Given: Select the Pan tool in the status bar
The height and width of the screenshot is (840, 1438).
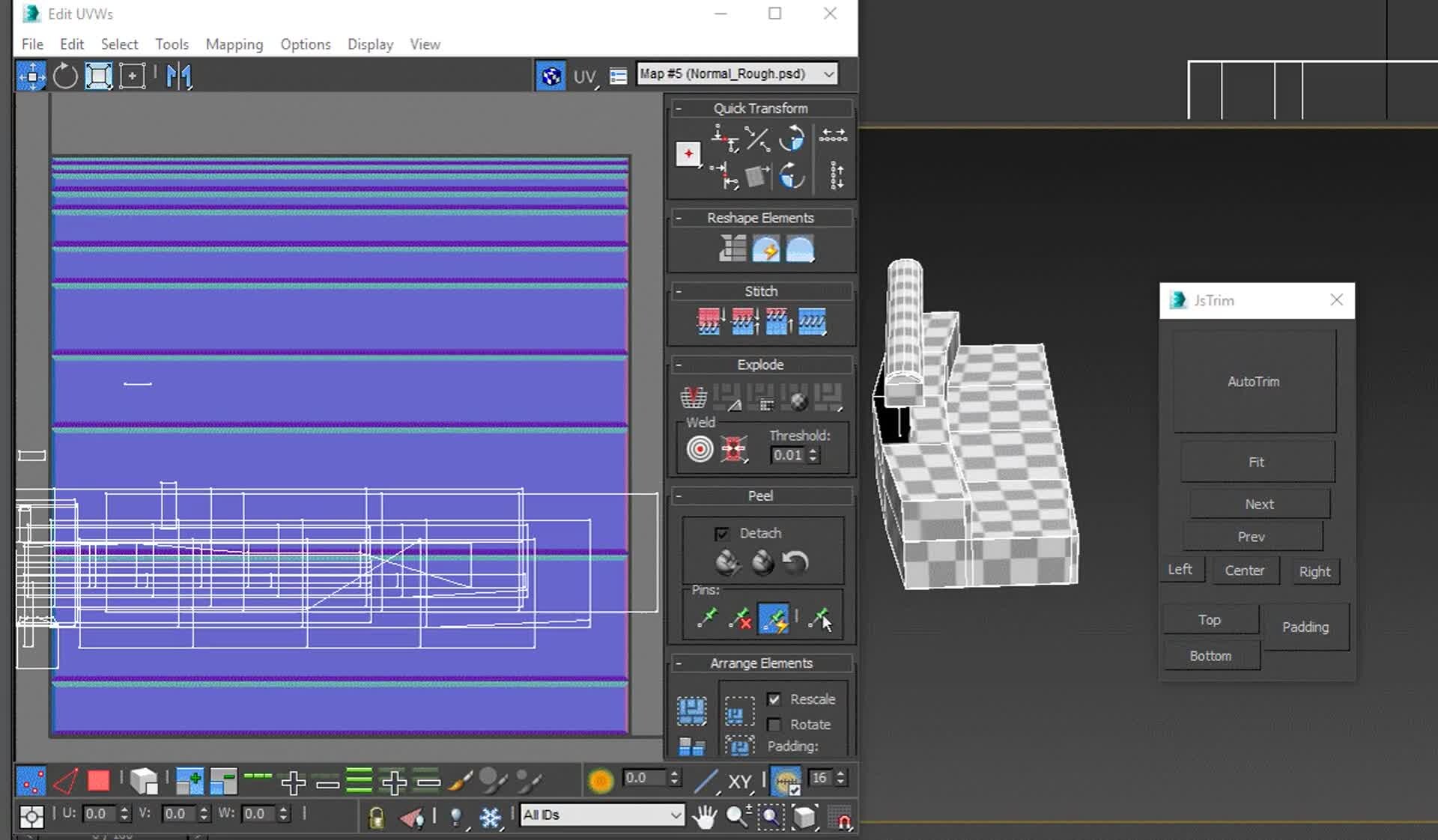Looking at the screenshot, I should (x=704, y=816).
